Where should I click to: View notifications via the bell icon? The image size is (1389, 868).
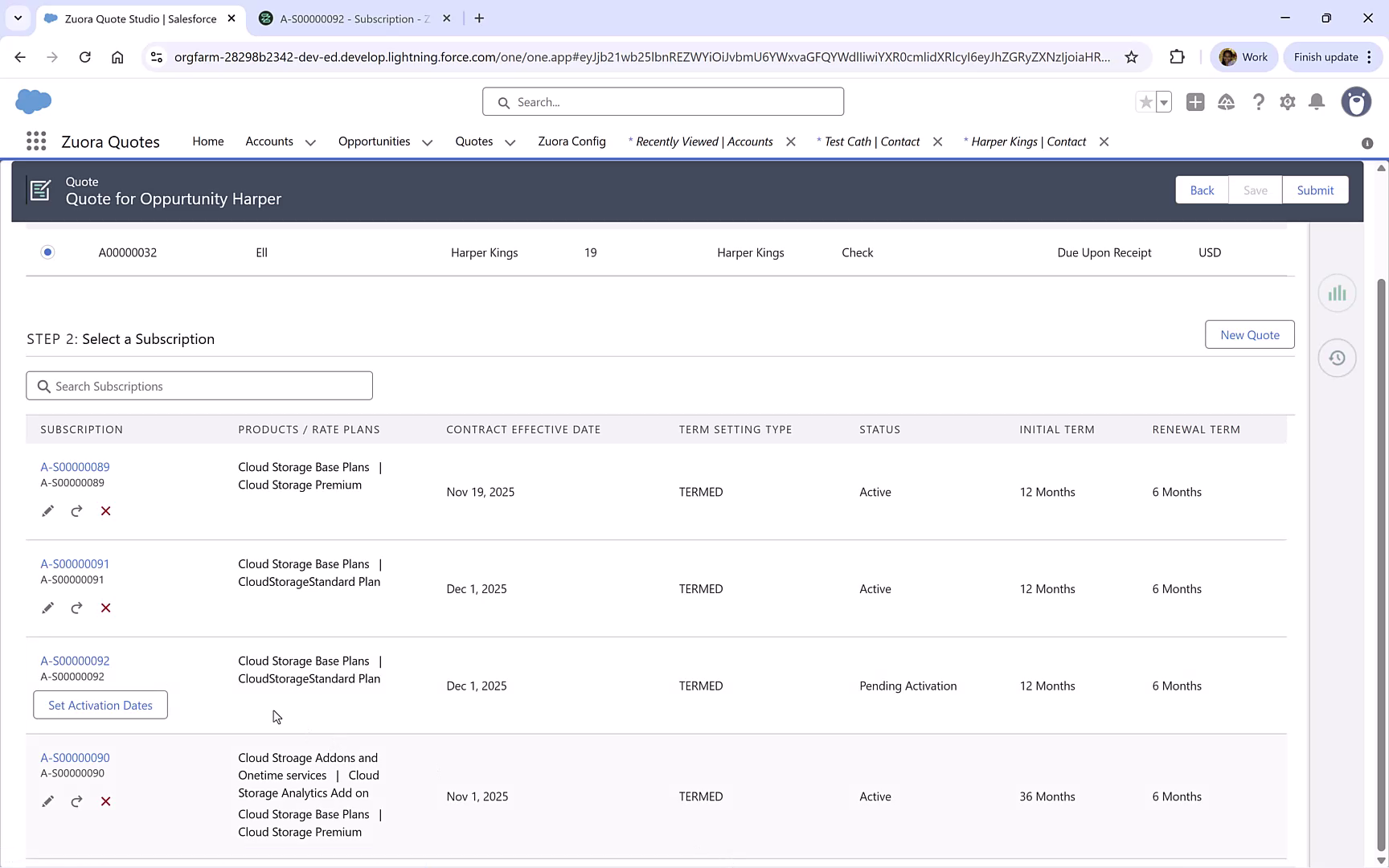click(1316, 102)
